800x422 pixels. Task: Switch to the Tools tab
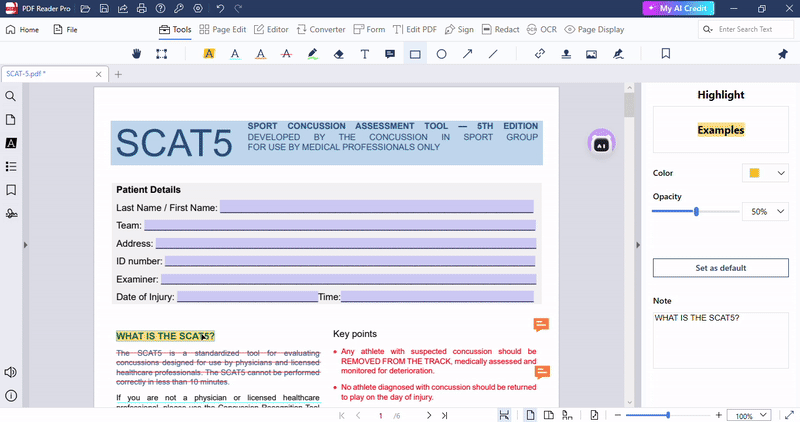pyautogui.click(x=175, y=30)
